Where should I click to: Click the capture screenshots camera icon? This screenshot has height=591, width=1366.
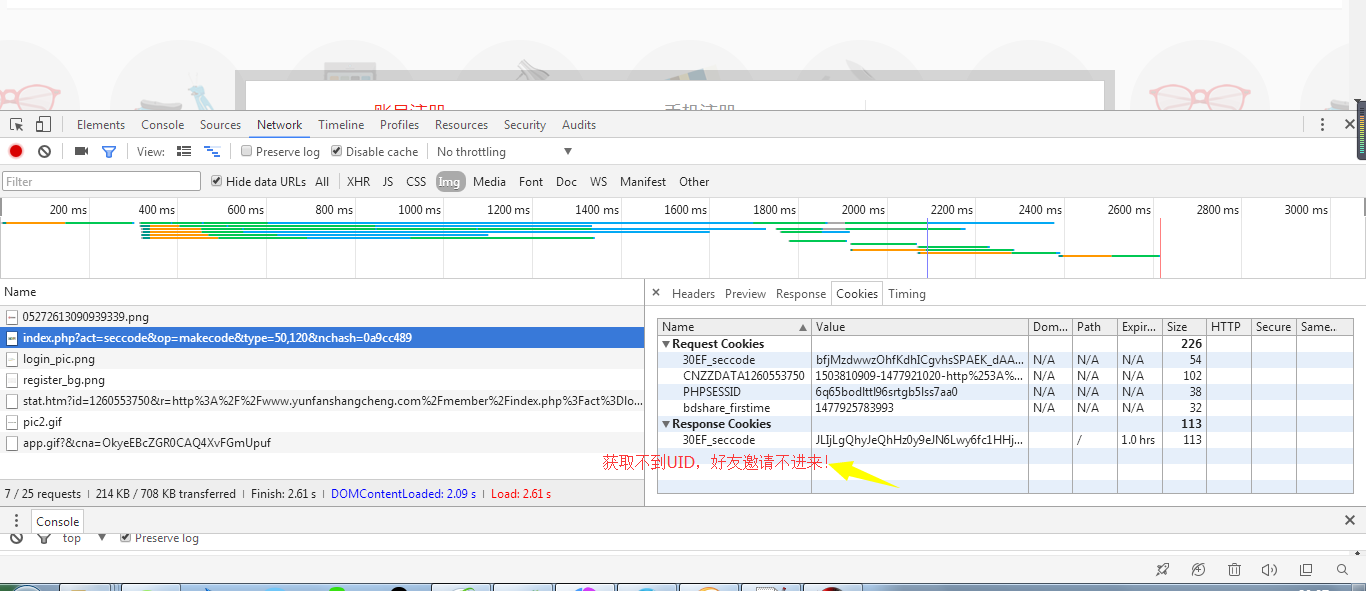coord(81,151)
